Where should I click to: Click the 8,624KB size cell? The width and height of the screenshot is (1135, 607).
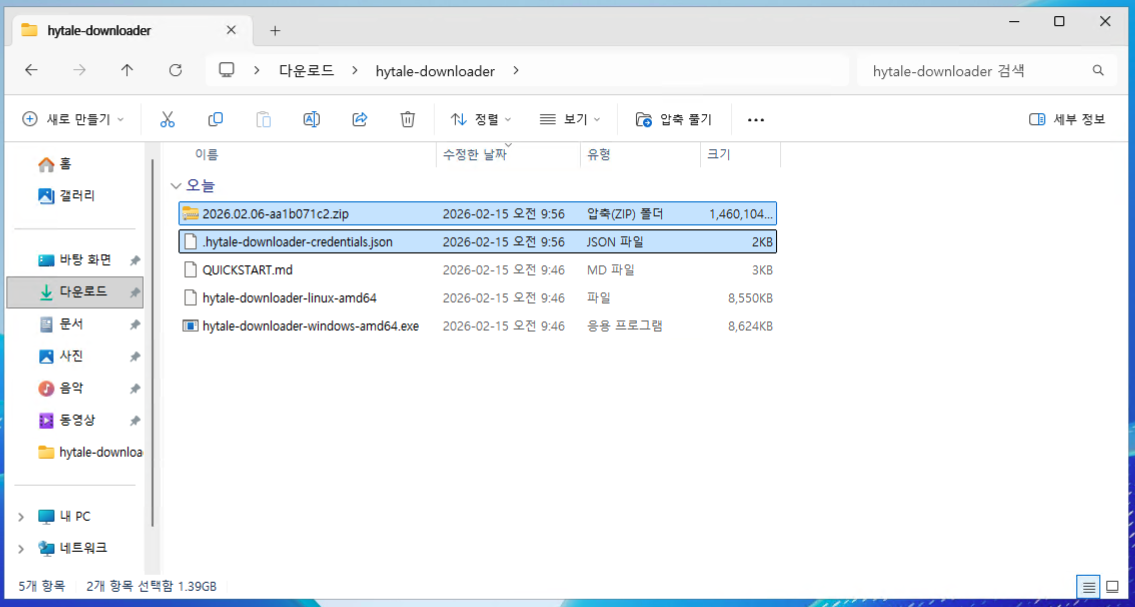[750, 326]
